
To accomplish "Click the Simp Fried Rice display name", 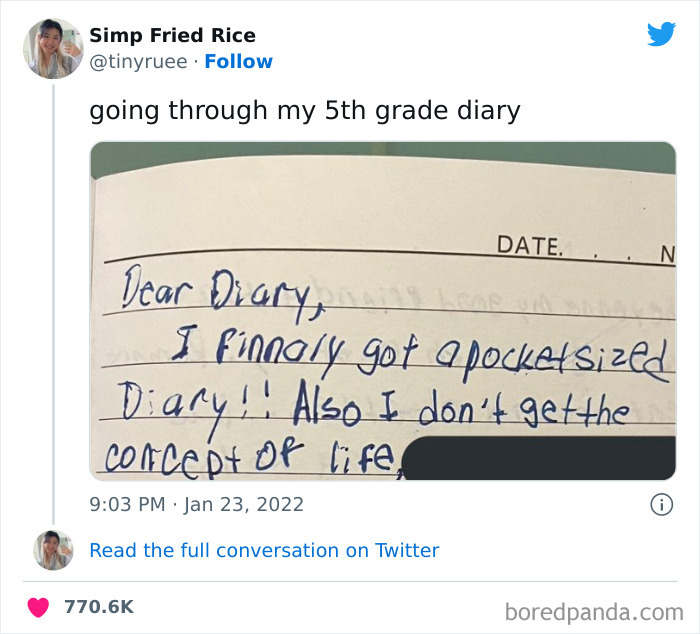I will 172,36.
